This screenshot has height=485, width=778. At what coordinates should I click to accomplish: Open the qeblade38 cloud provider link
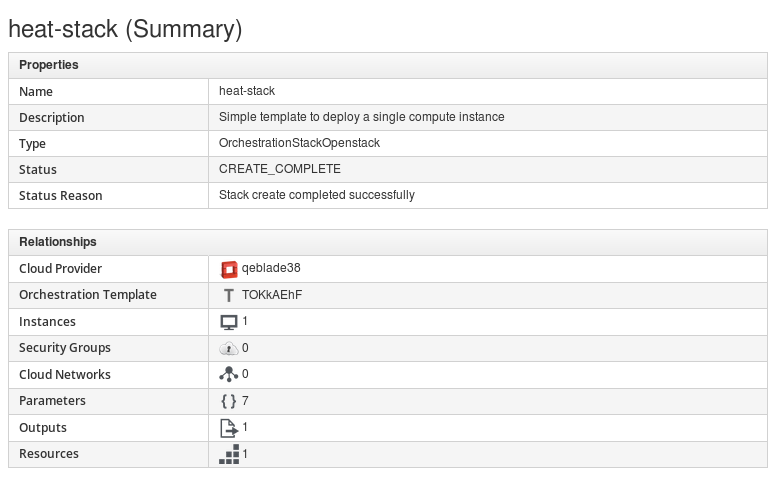pyautogui.click(x=271, y=268)
